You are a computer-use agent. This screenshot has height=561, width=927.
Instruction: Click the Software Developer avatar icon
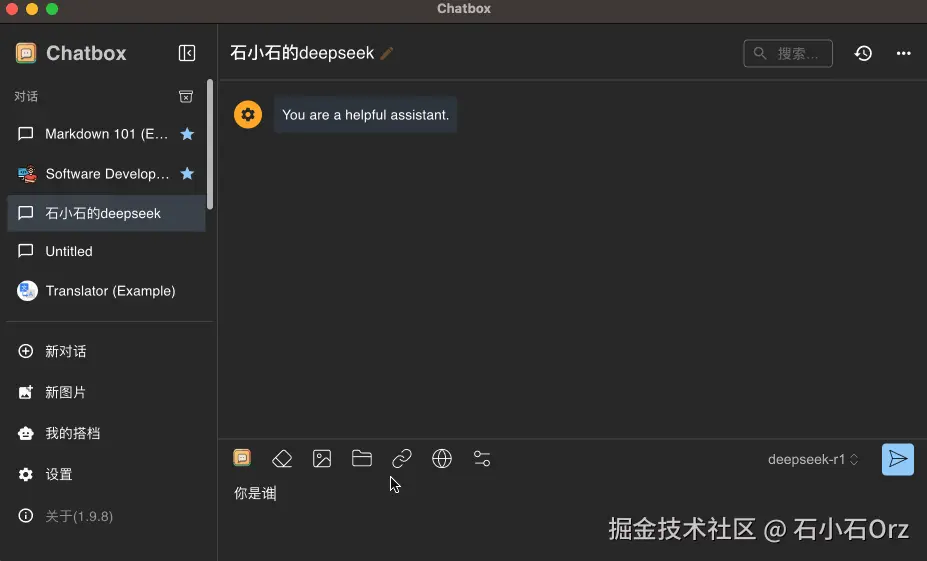pyautogui.click(x=27, y=174)
